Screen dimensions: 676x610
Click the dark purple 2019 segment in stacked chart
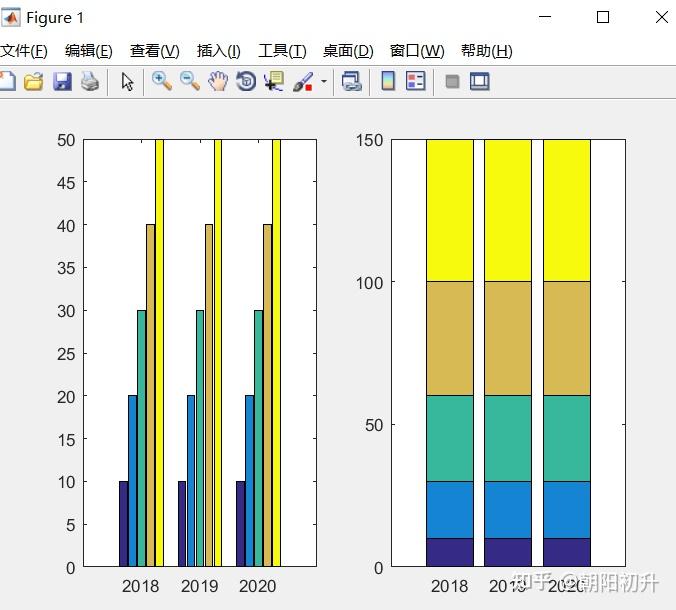[508, 552]
